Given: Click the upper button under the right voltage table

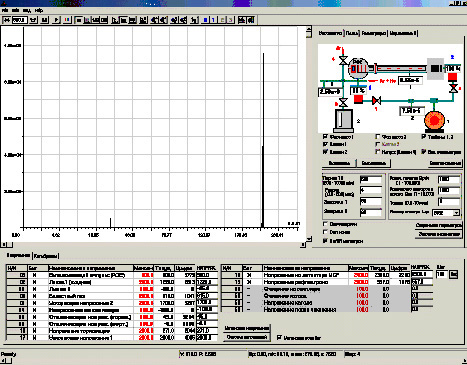Looking at the screenshot, I should pyautogui.click(x=246, y=328).
